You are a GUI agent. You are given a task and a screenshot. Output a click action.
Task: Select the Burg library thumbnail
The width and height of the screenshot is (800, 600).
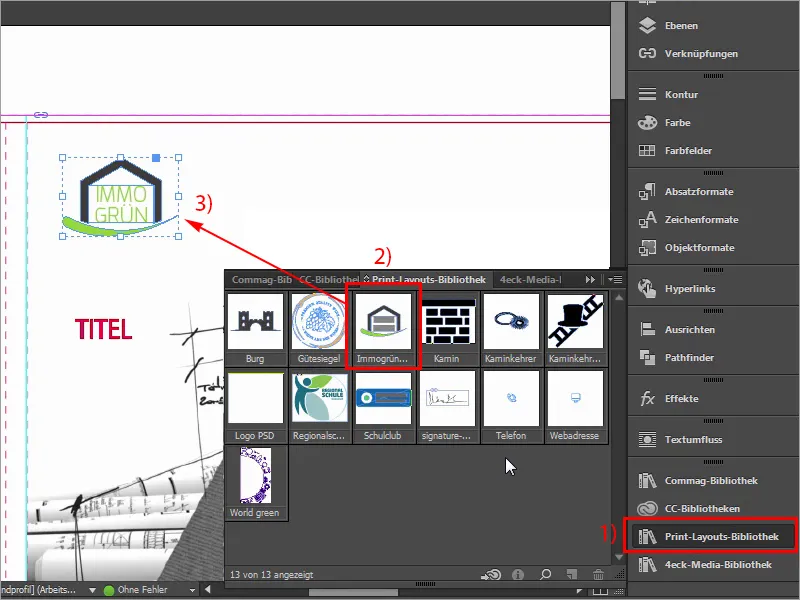(256, 325)
